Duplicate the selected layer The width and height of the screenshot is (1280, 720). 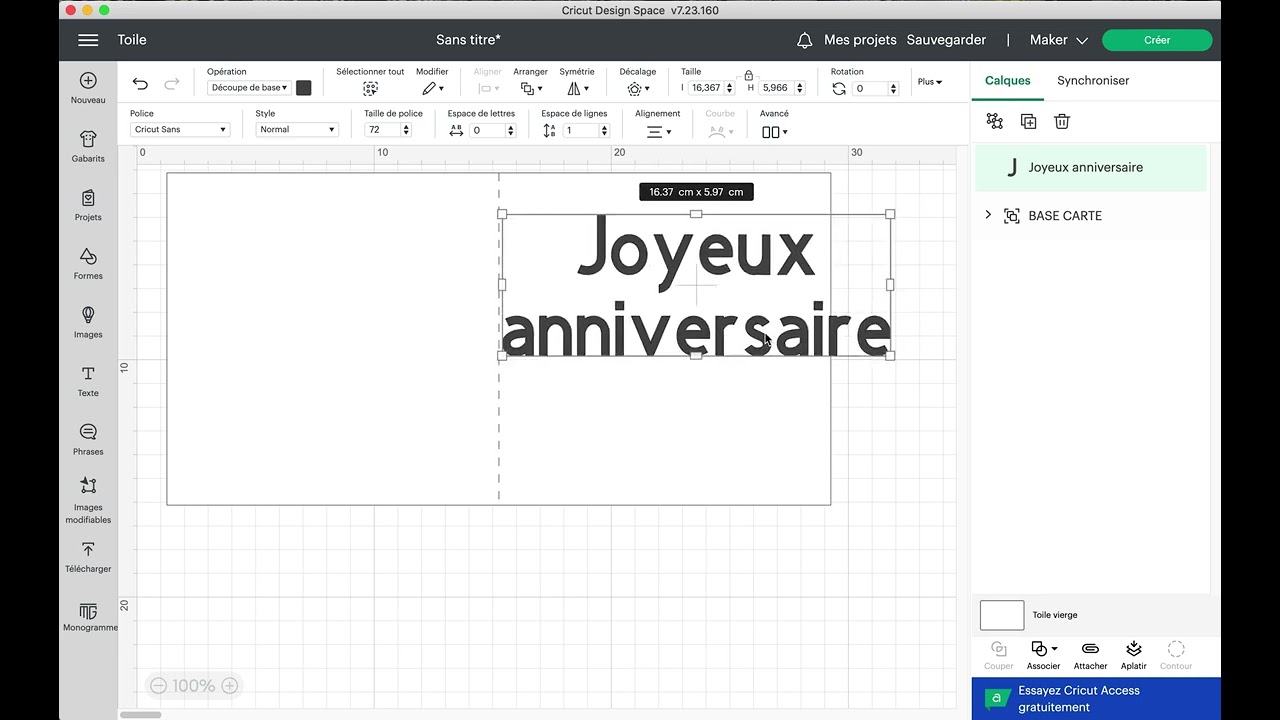1028,121
